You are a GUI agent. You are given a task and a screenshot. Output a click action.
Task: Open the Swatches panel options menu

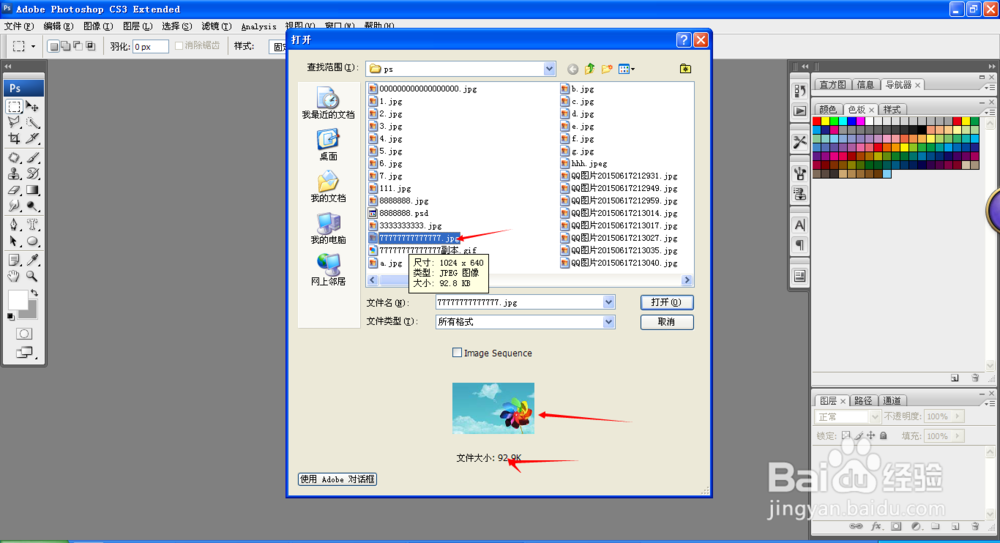pyautogui.click(x=990, y=112)
